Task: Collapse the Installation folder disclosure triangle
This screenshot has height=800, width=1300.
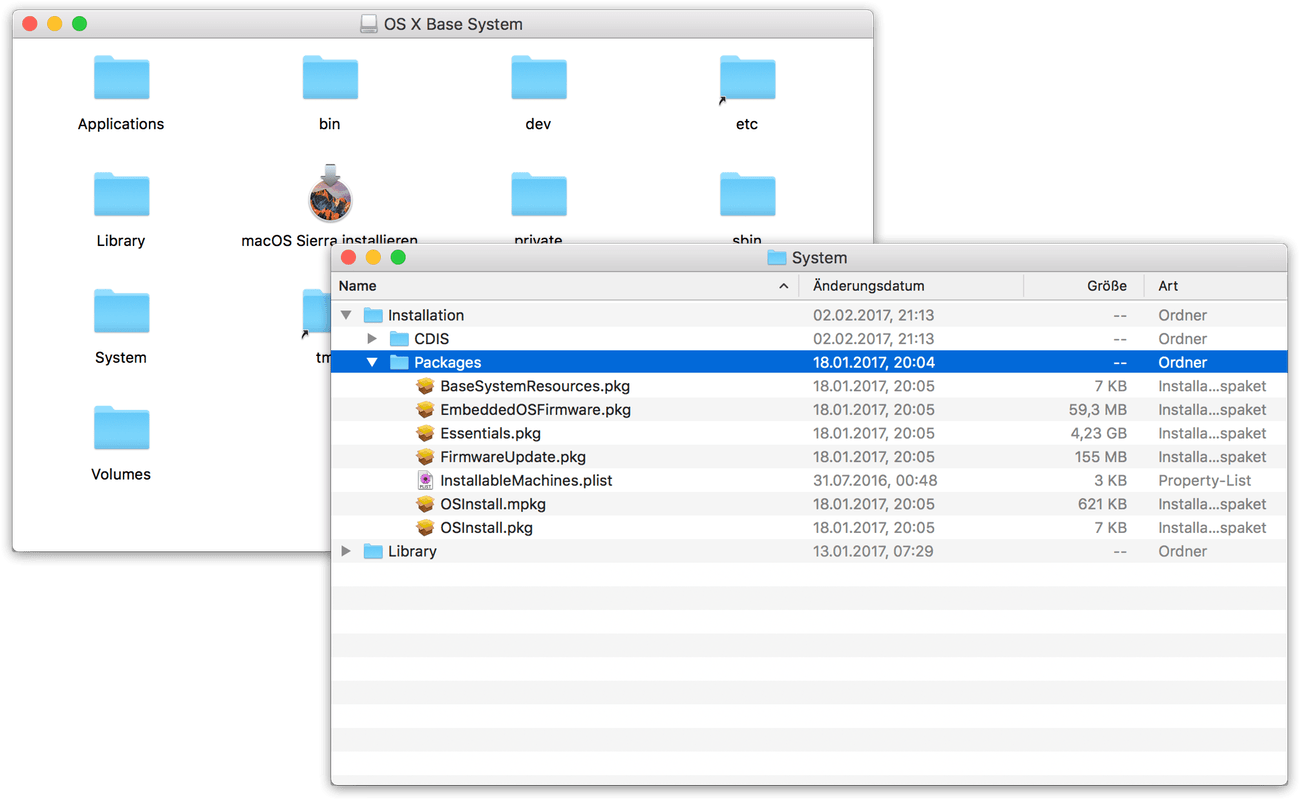Action: coord(346,315)
